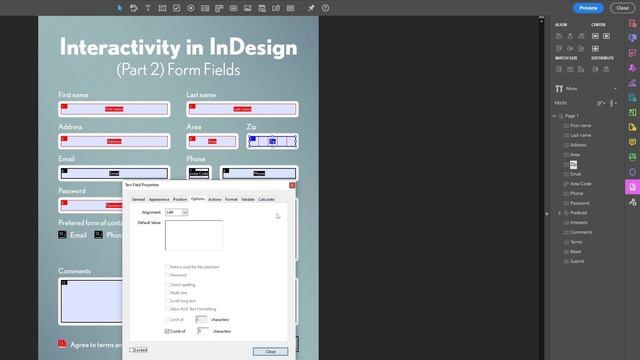
Task: Switch to the Actions tab
Action: click(215, 199)
